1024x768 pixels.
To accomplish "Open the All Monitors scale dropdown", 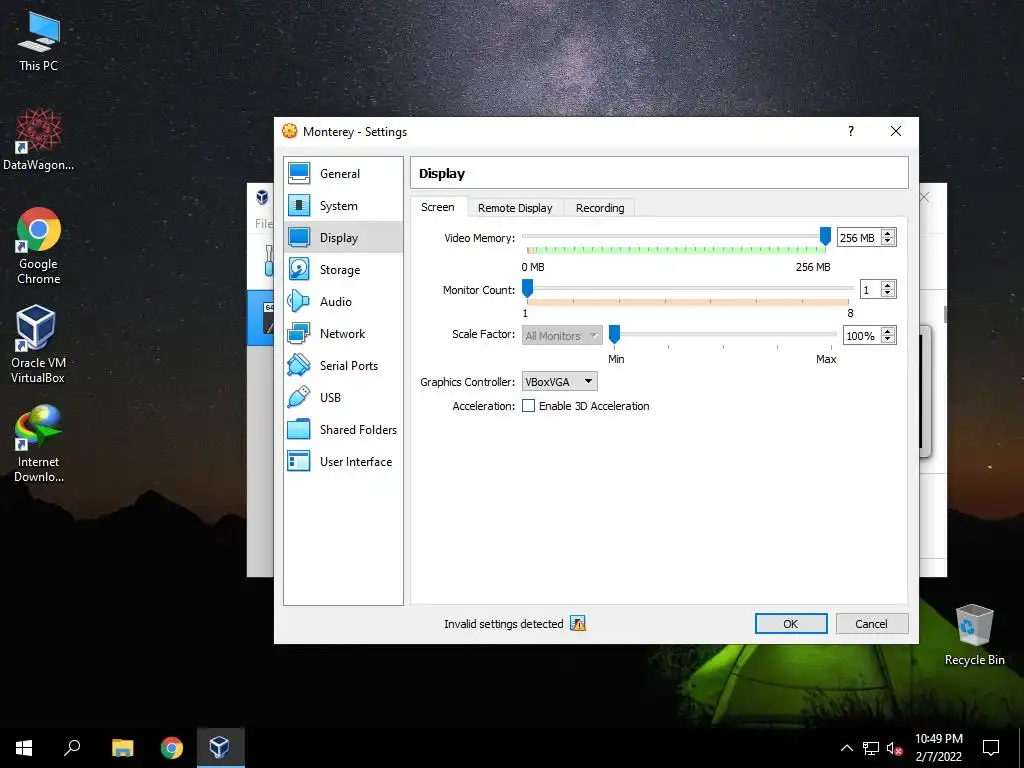I will click(562, 336).
